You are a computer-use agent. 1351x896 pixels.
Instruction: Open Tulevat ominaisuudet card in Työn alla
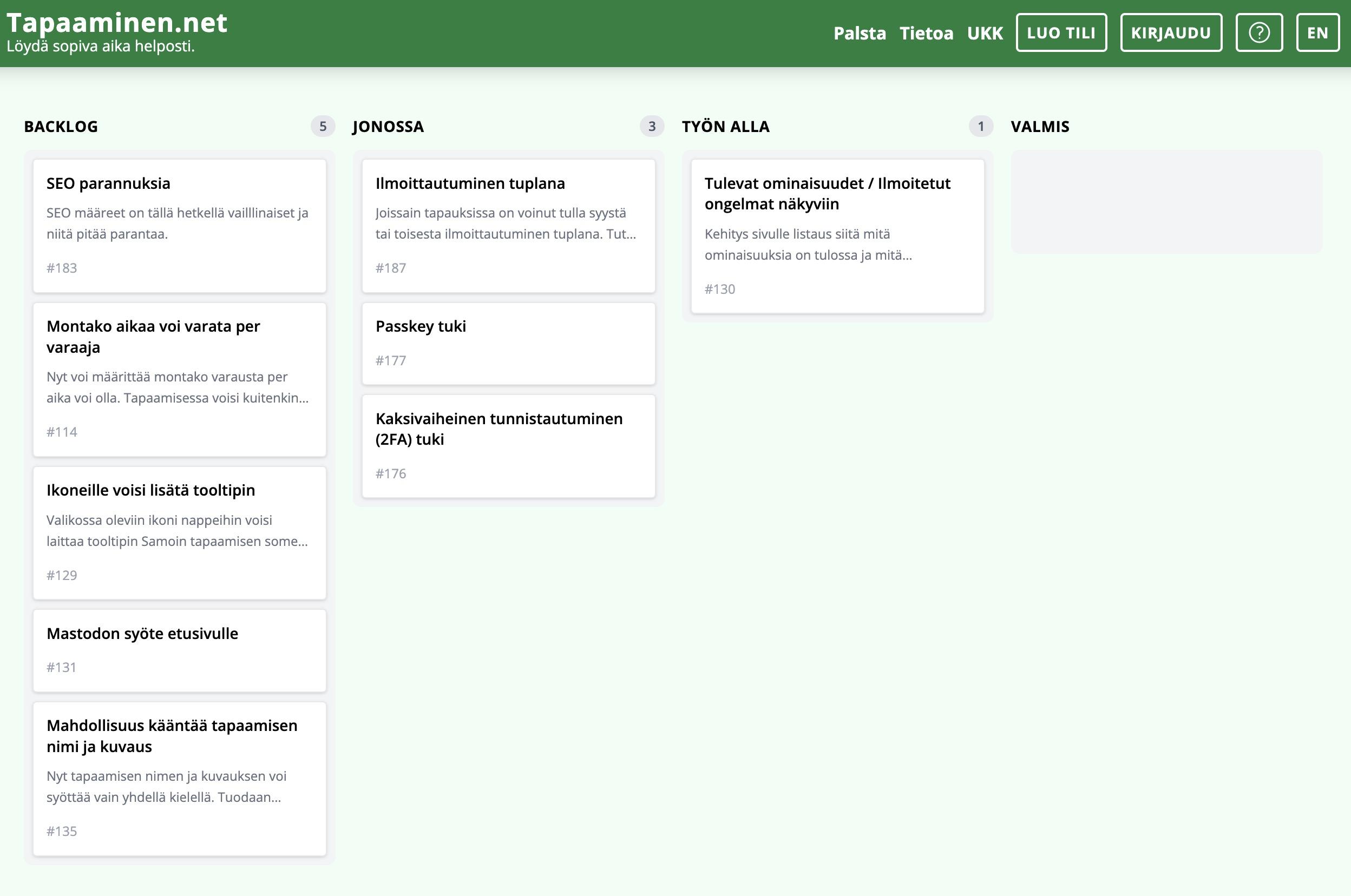tap(837, 236)
